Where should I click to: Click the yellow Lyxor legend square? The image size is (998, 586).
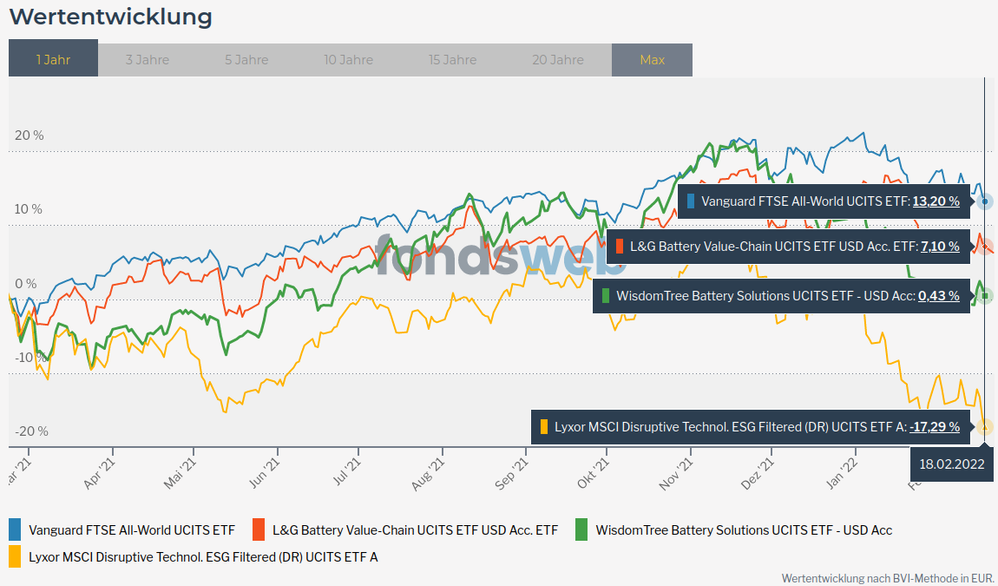coord(15,556)
